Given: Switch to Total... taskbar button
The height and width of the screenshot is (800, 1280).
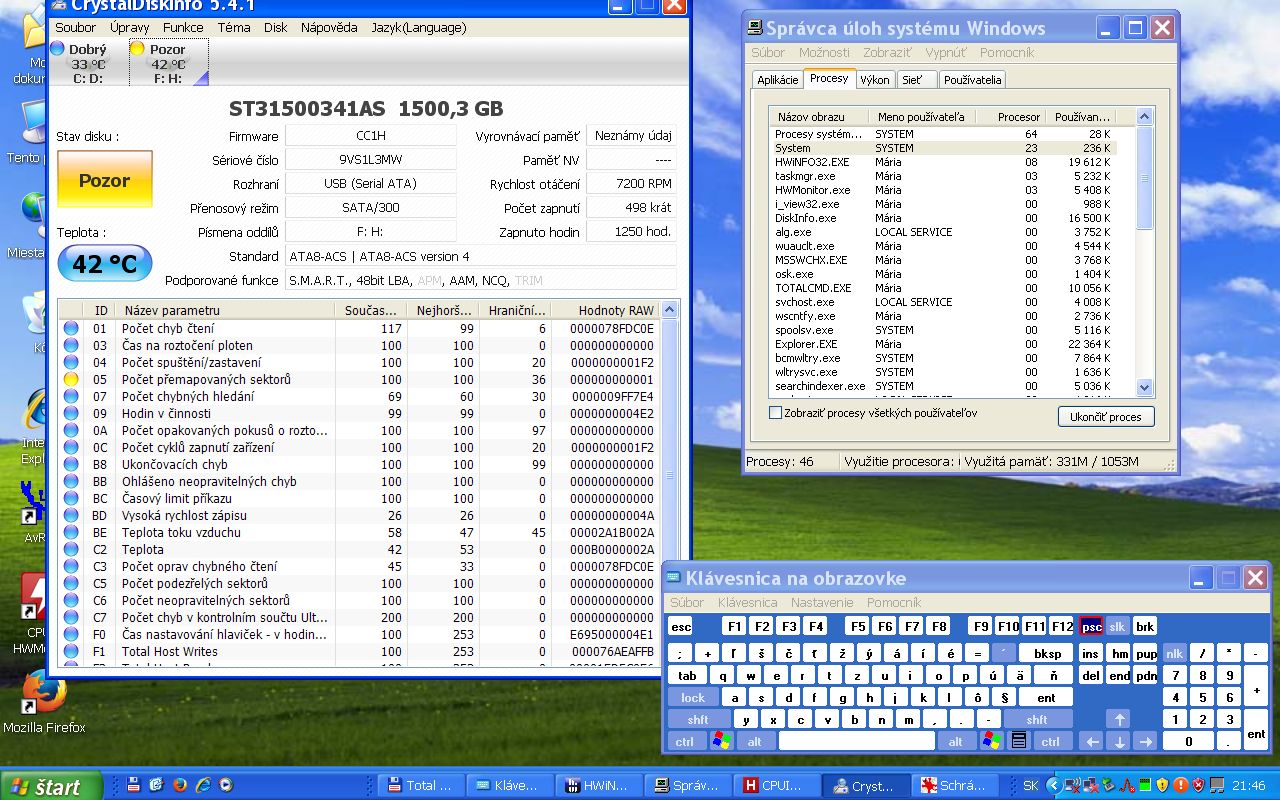Looking at the screenshot, I should pyautogui.click(x=420, y=785).
